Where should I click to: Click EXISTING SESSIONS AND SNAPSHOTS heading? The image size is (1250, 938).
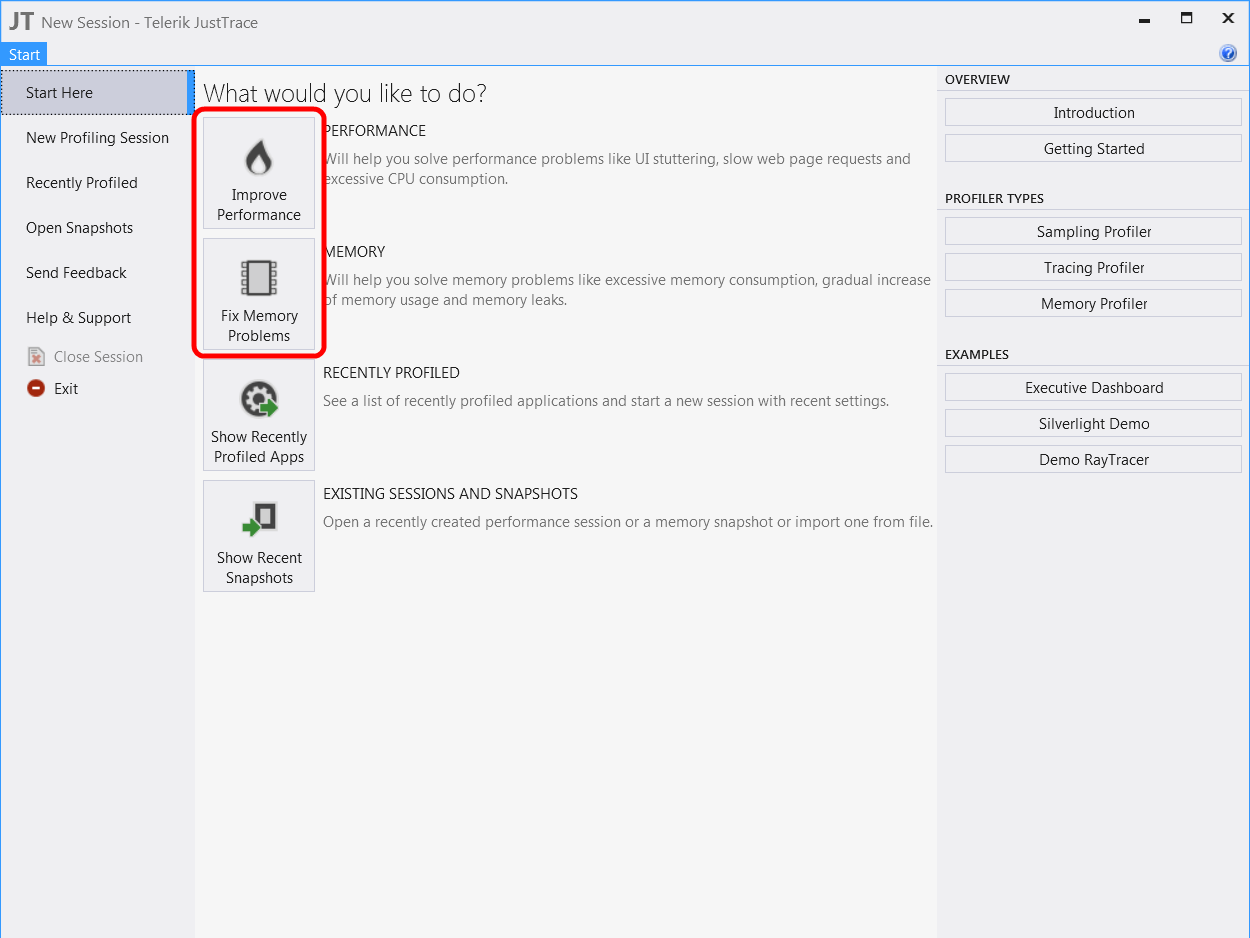click(x=450, y=494)
